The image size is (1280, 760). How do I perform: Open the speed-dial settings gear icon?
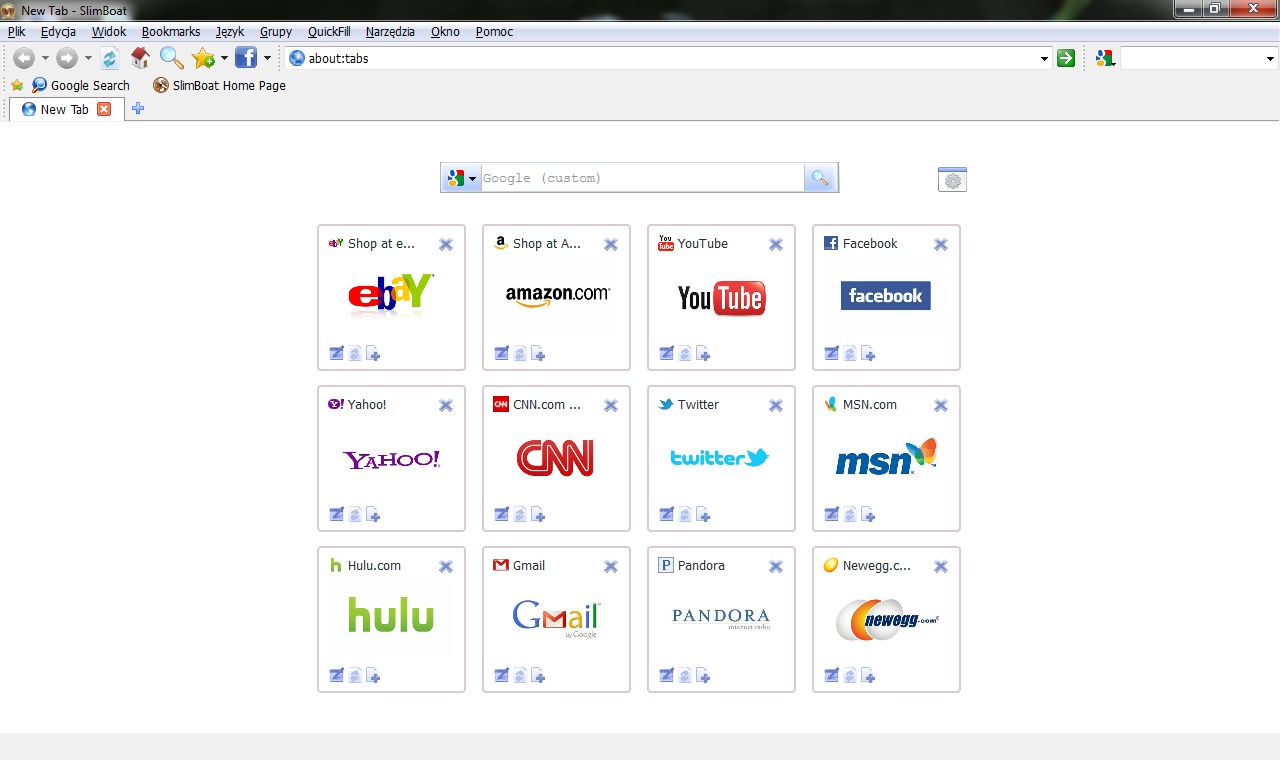pos(952,179)
